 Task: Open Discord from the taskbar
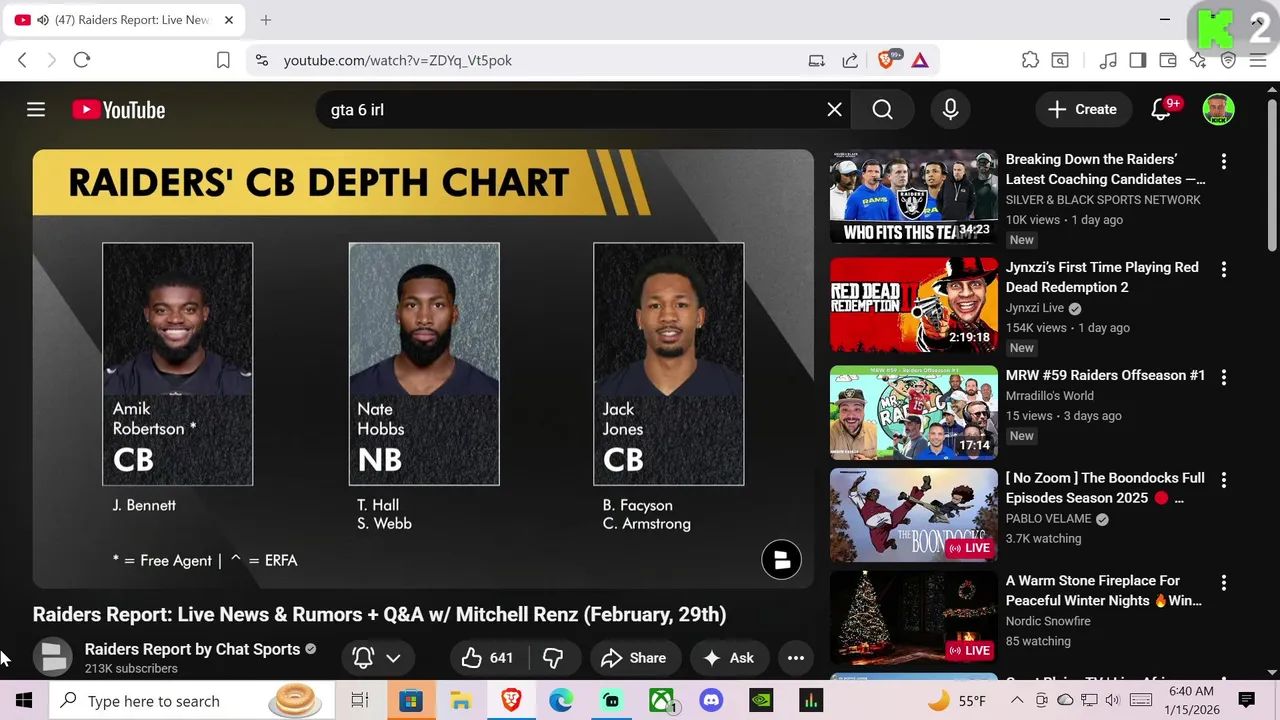coord(711,701)
